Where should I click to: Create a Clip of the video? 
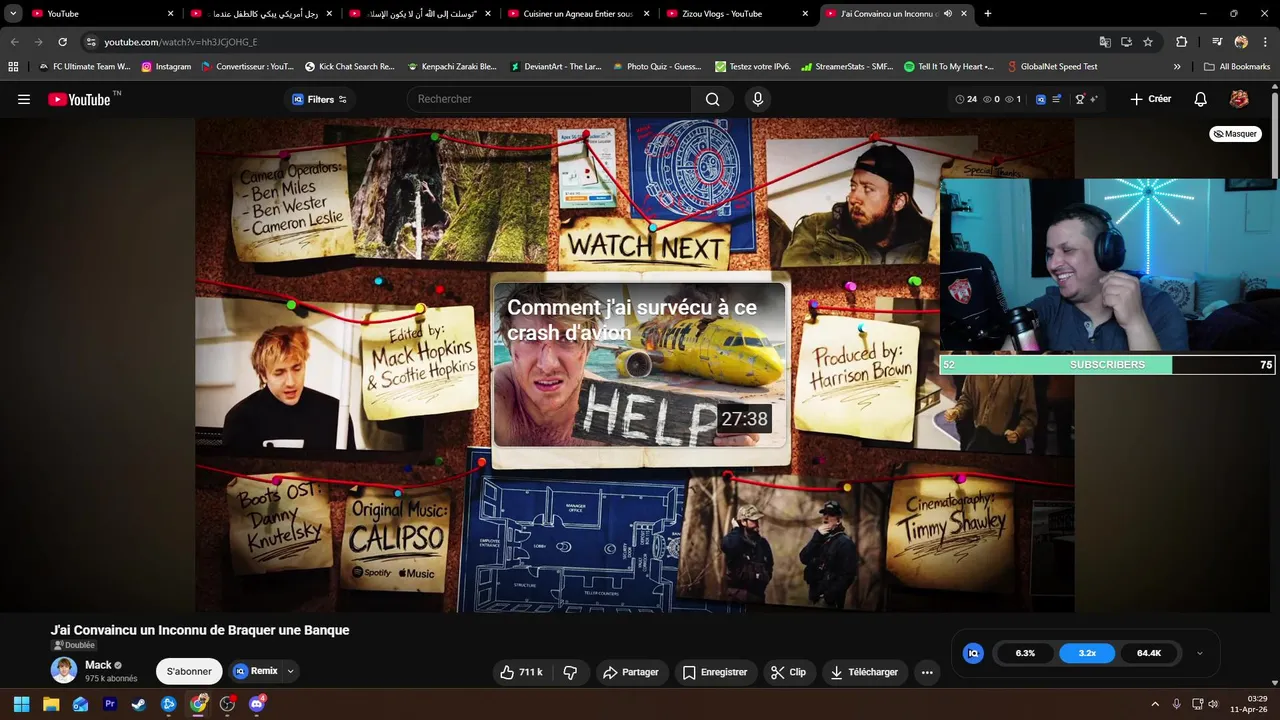tap(788, 672)
